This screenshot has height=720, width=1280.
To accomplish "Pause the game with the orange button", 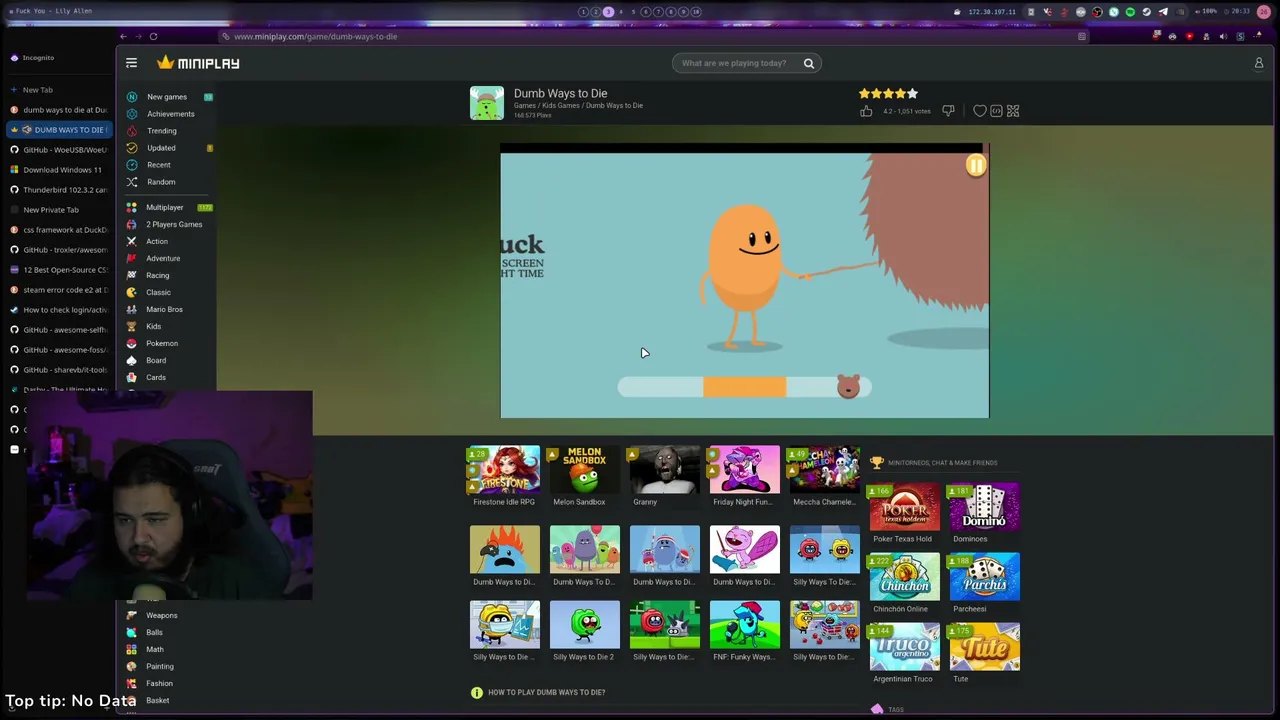I will point(976,166).
